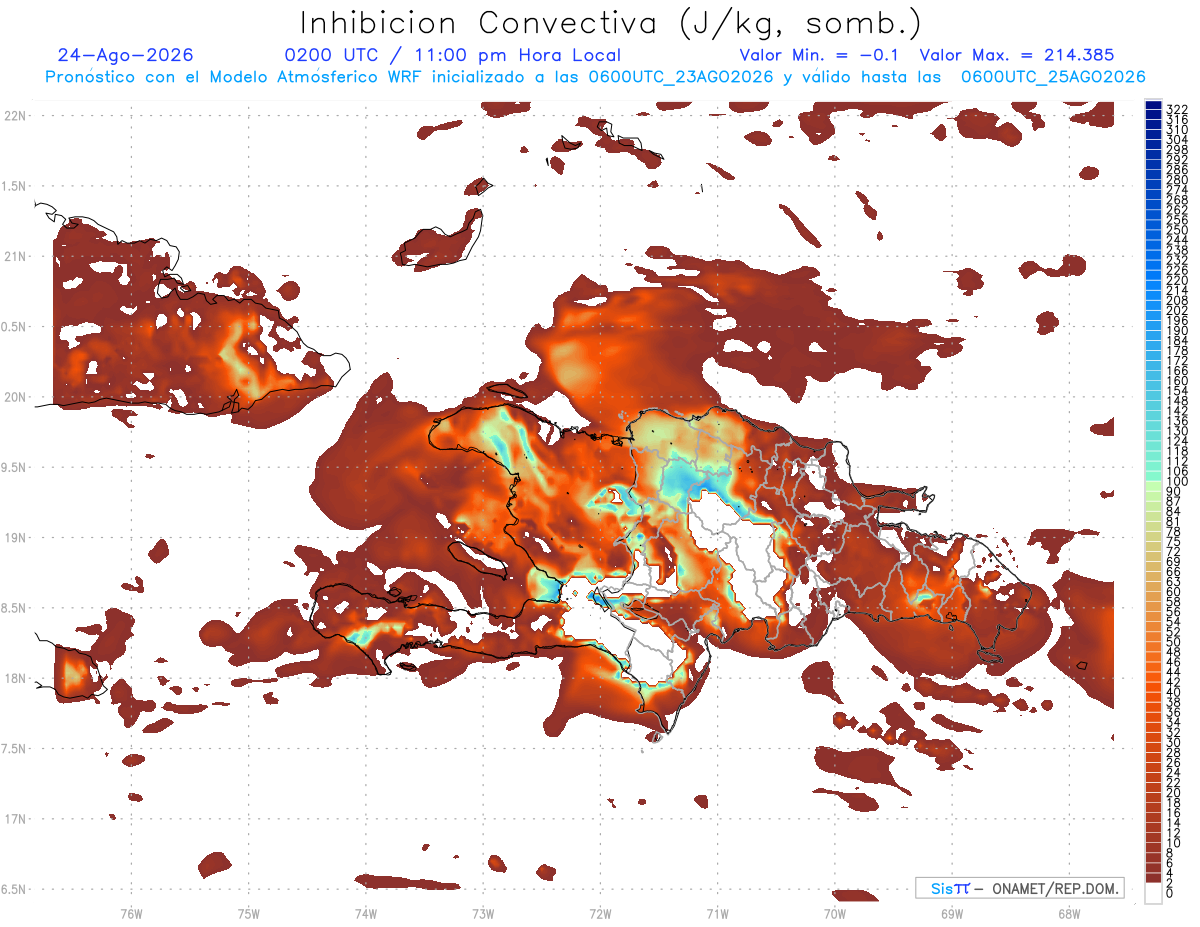1200x927 pixels.
Task: Click the "SisTT - ONAMET/REP.DOM." credit box
Action: tap(1019, 888)
